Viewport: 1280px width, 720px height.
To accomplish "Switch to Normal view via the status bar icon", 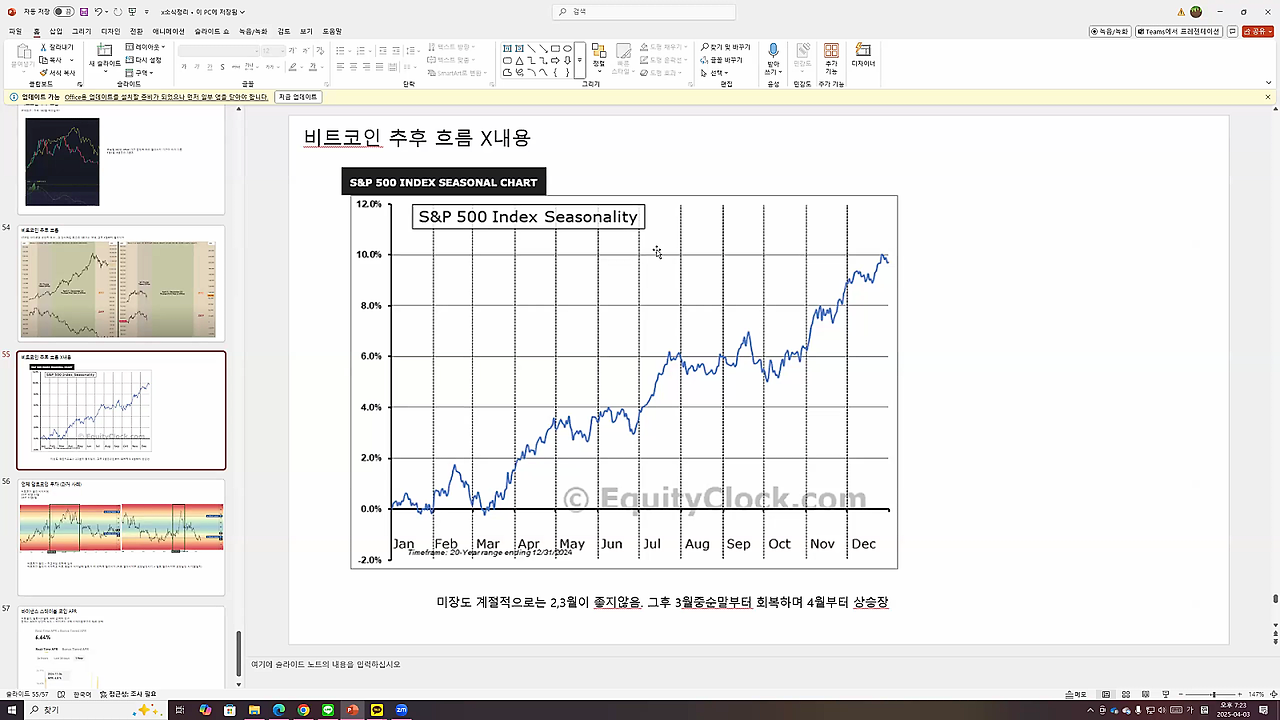I will [x=1106, y=694].
